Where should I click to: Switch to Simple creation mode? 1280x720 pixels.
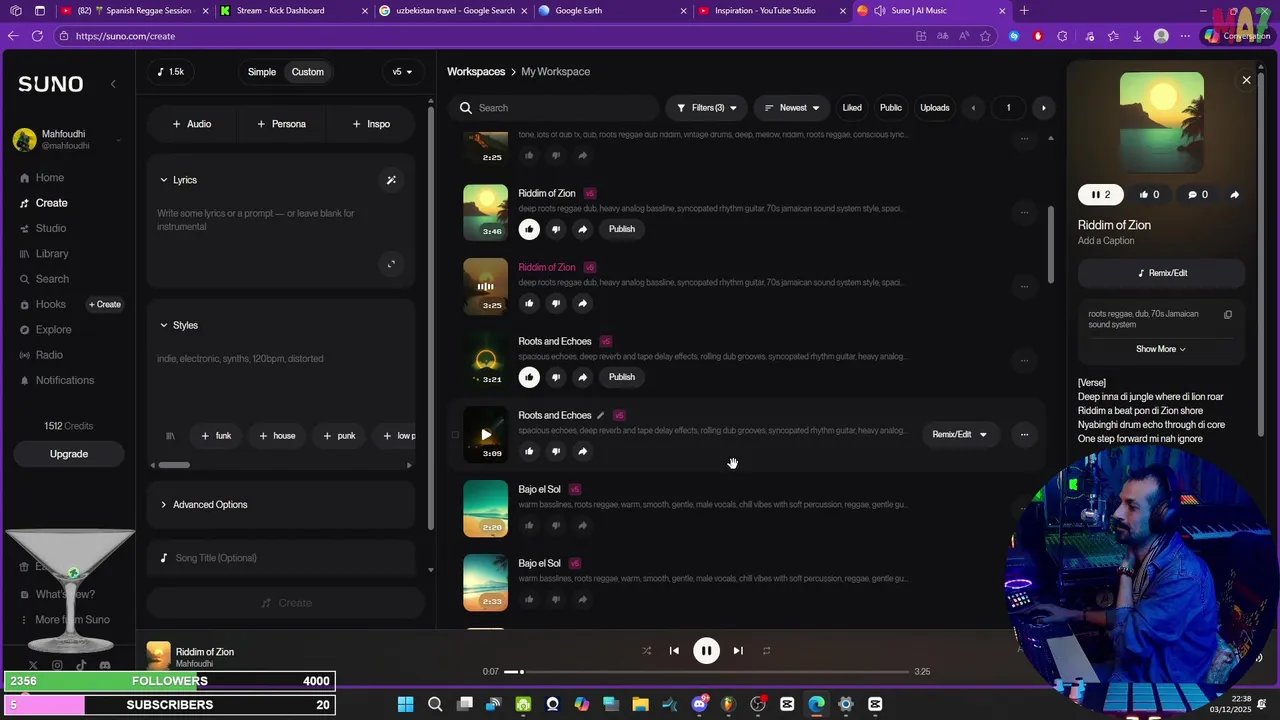pos(262,72)
